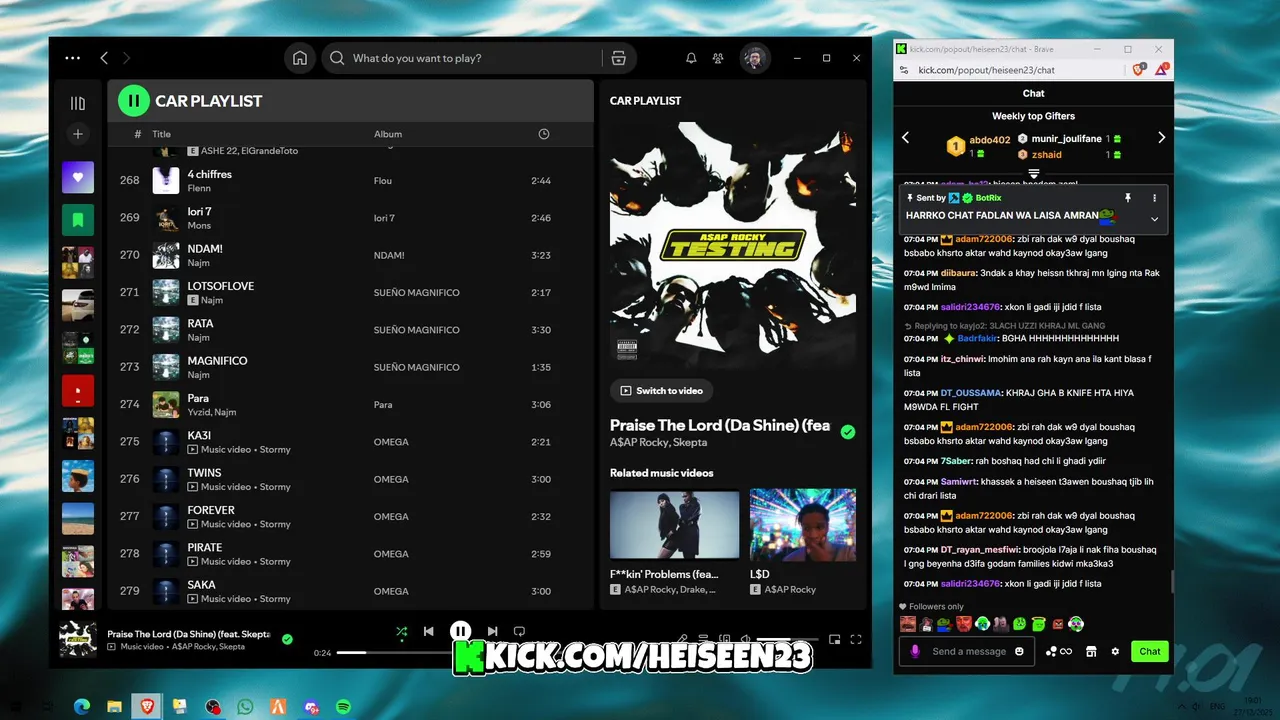Sort tracks by duration clock icon
This screenshot has height=720, width=1280.
tap(544, 134)
